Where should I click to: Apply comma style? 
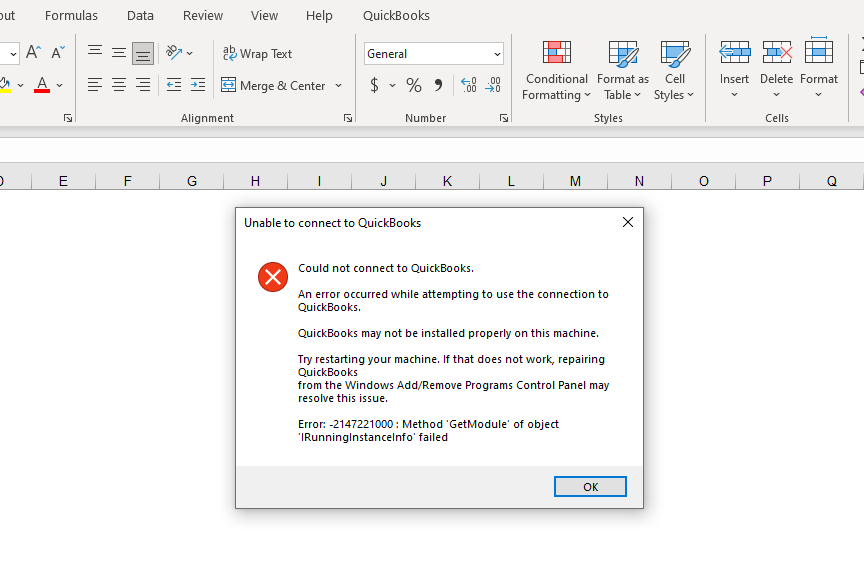(x=438, y=85)
